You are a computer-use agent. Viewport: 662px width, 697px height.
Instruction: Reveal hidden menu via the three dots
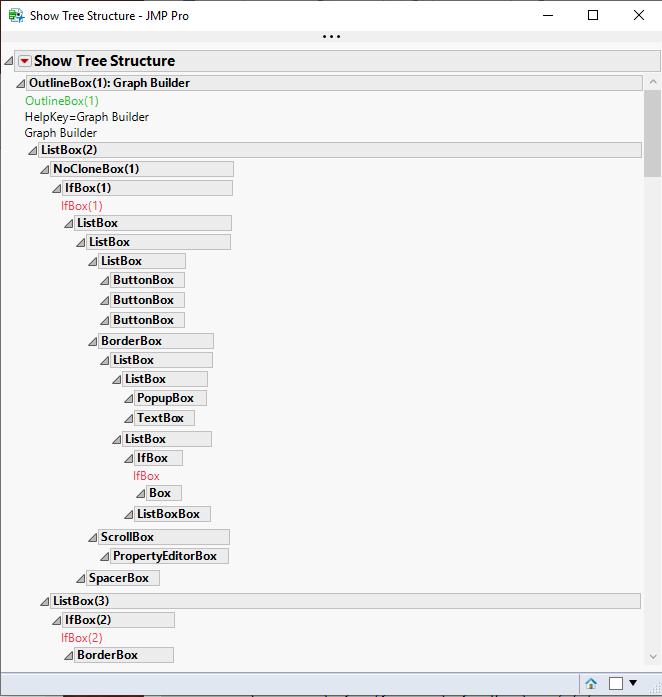[x=332, y=36]
